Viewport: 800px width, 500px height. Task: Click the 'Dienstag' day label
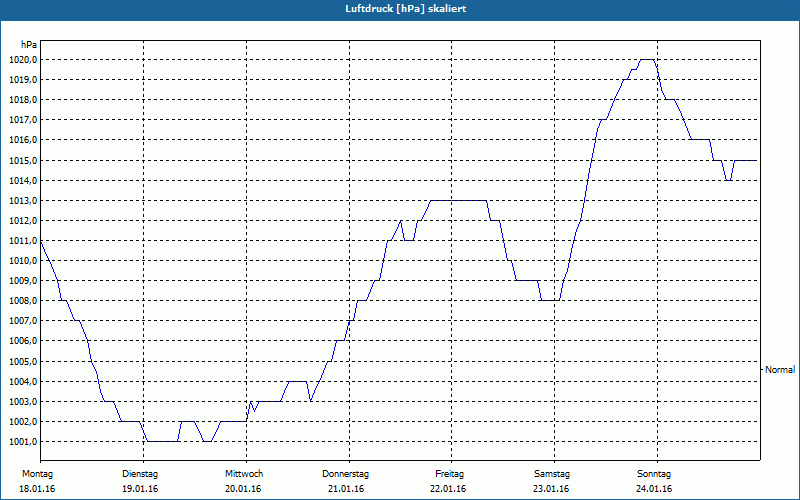tap(140, 474)
